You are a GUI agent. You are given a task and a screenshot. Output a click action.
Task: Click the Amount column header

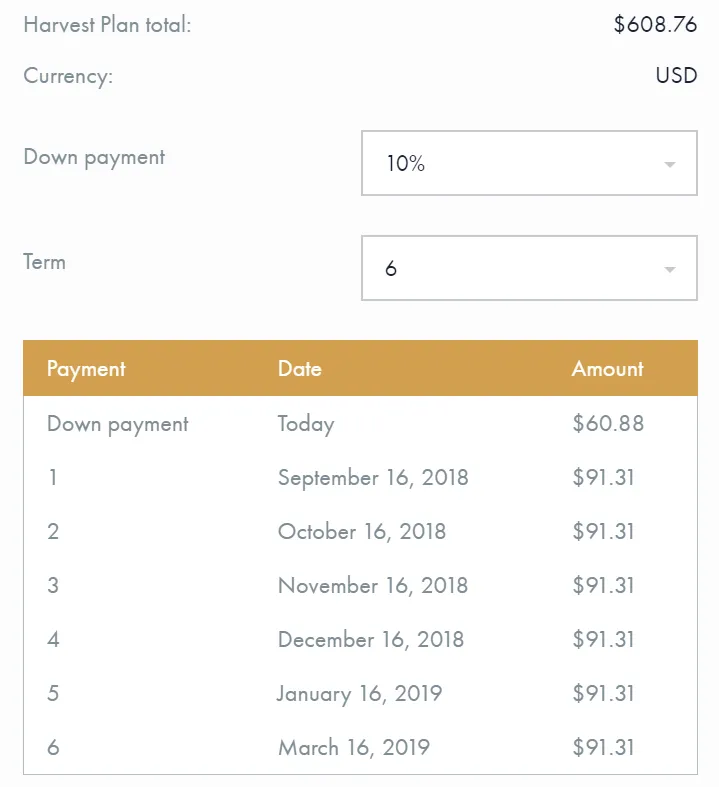607,369
